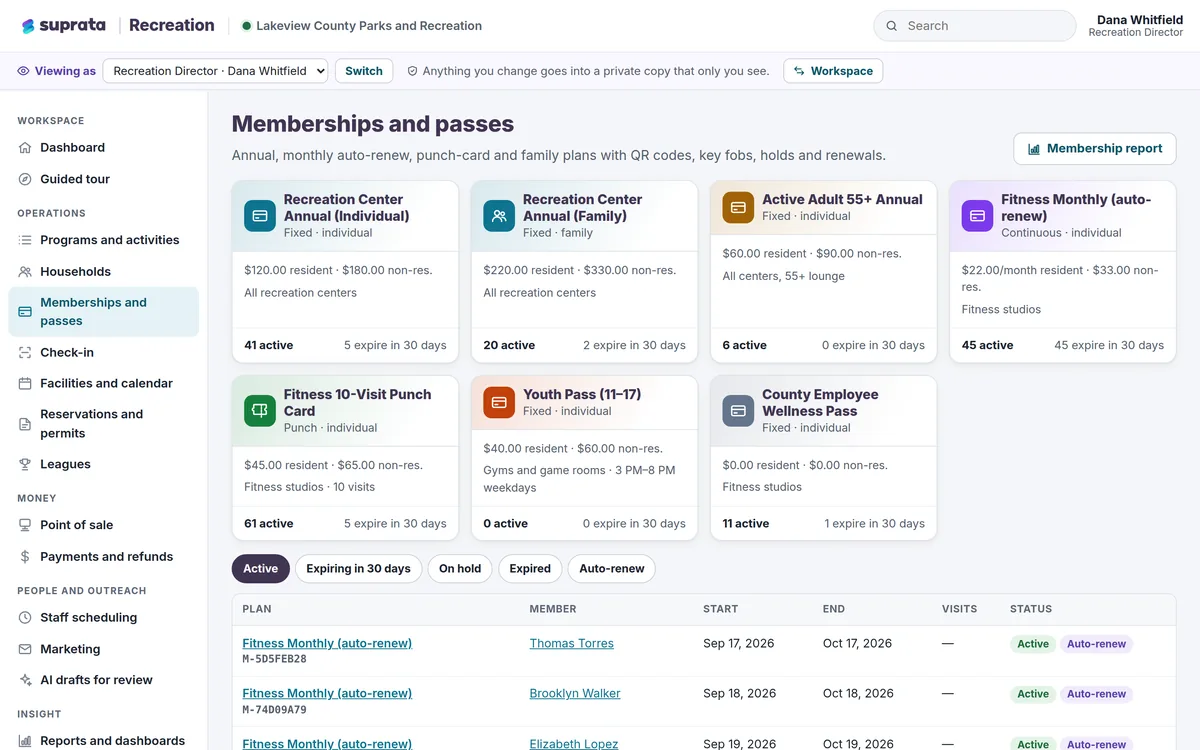This screenshot has height=750, width=1200.
Task: Click the AI drafts sparkle icon
Action: click(25, 680)
